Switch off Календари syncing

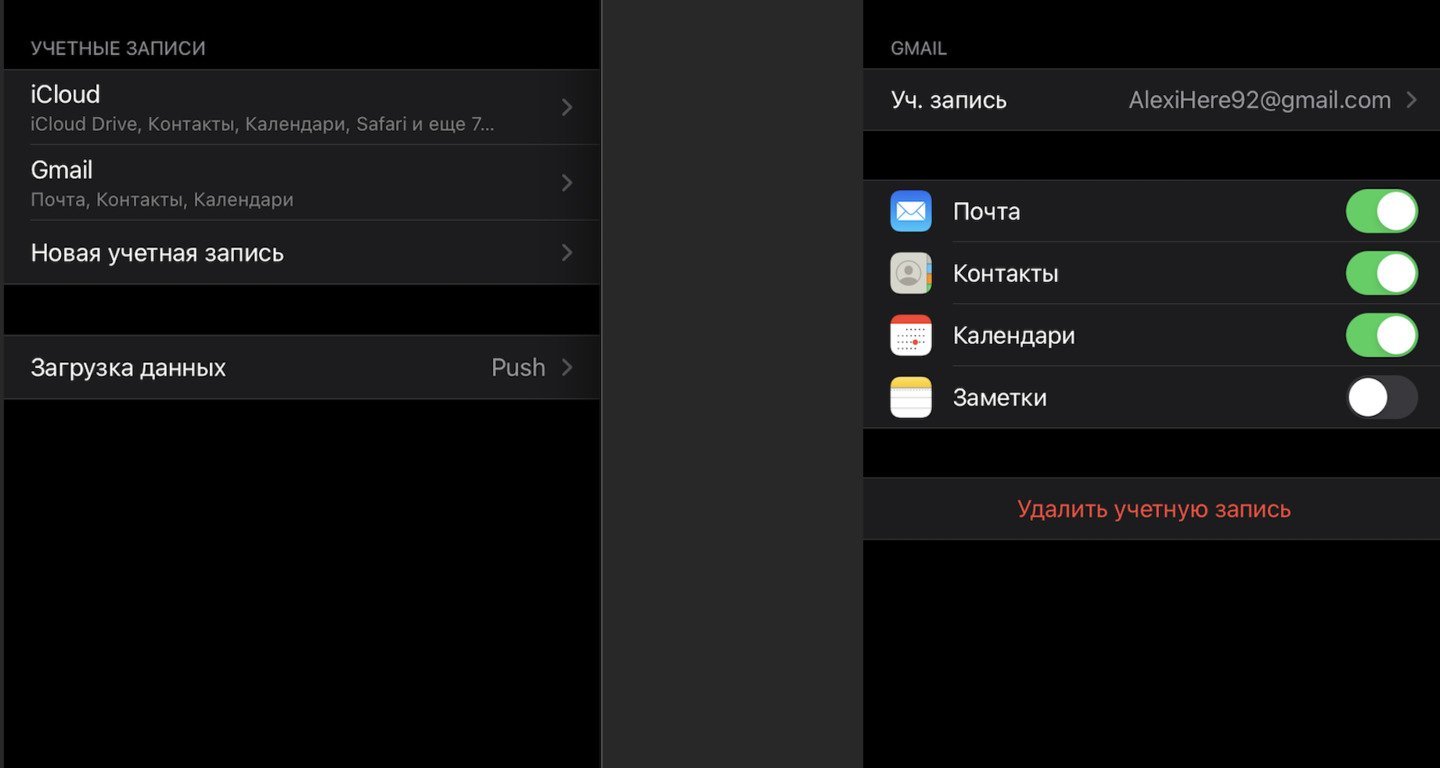pos(1381,335)
